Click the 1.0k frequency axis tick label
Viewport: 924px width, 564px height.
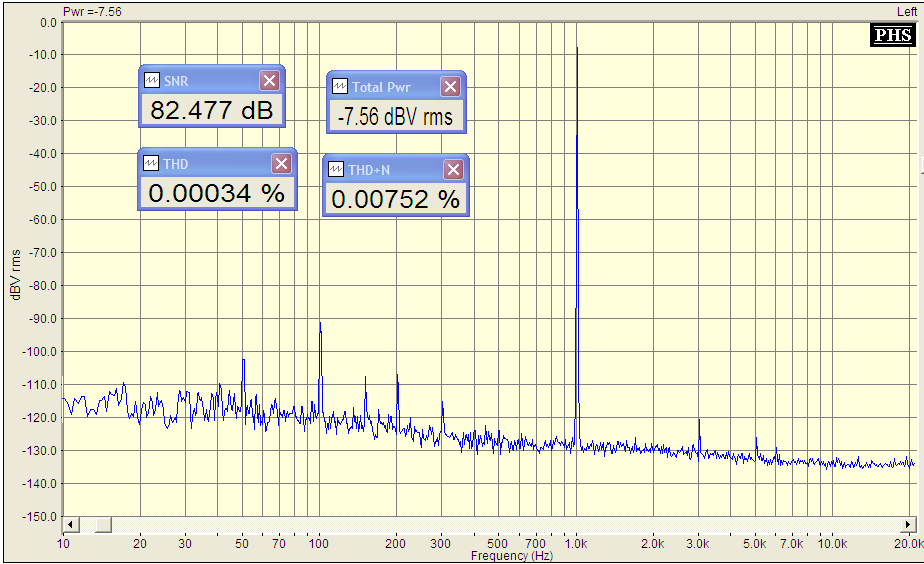coord(576,543)
